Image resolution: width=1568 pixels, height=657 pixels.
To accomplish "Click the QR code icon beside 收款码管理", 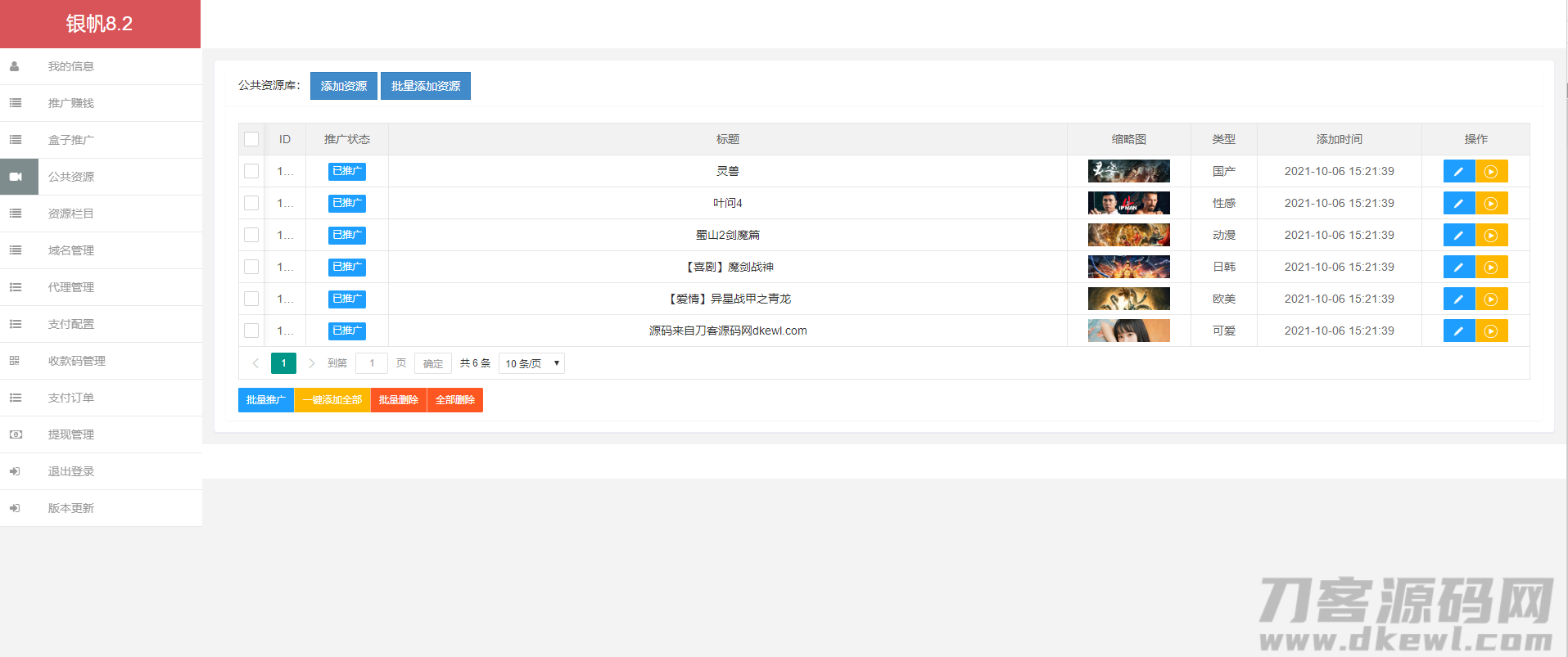I will coord(15,361).
